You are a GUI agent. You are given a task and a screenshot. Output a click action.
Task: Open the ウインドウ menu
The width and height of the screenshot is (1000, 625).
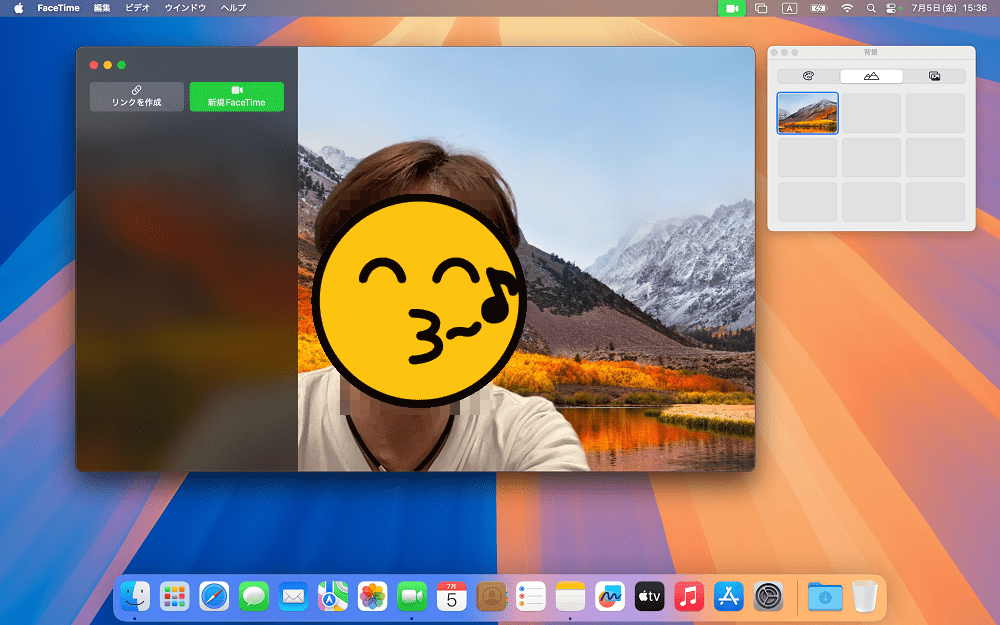[185, 8]
